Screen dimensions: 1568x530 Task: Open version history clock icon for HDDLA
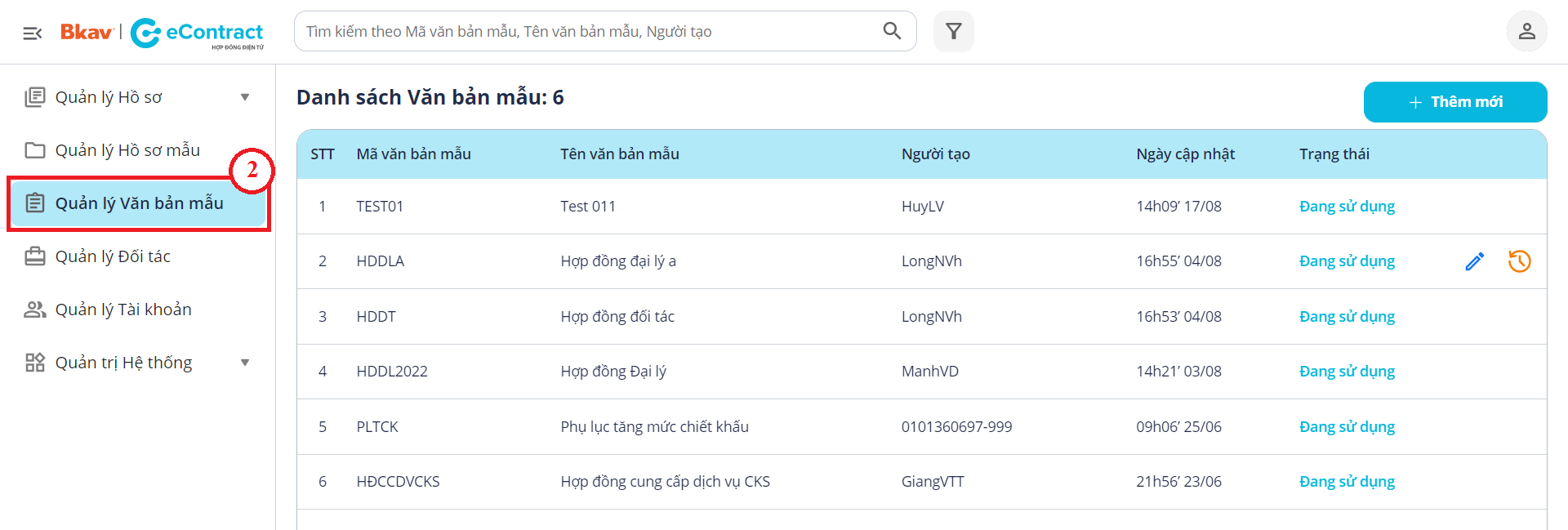(x=1519, y=261)
